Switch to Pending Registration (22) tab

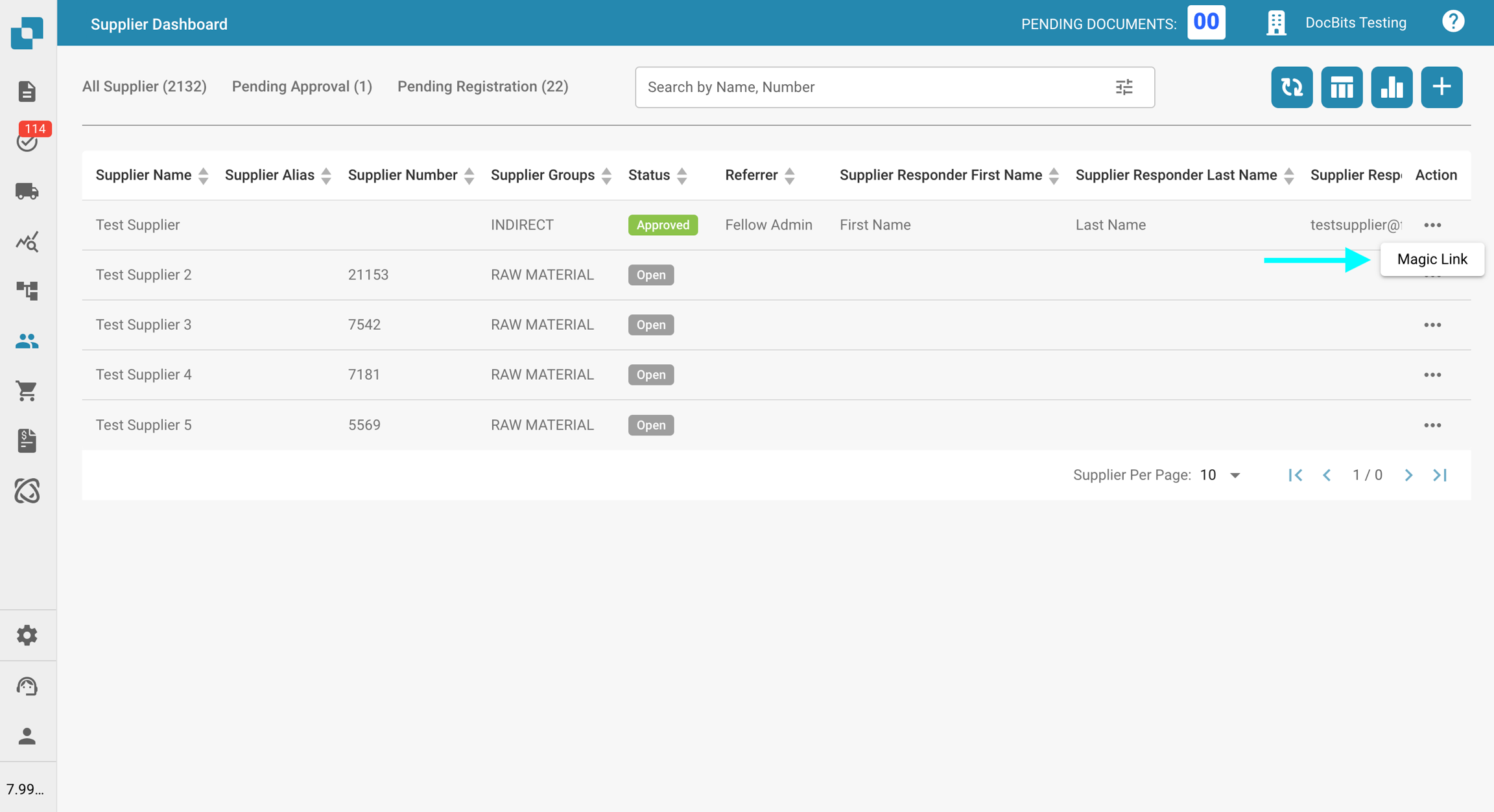click(482, 86)
